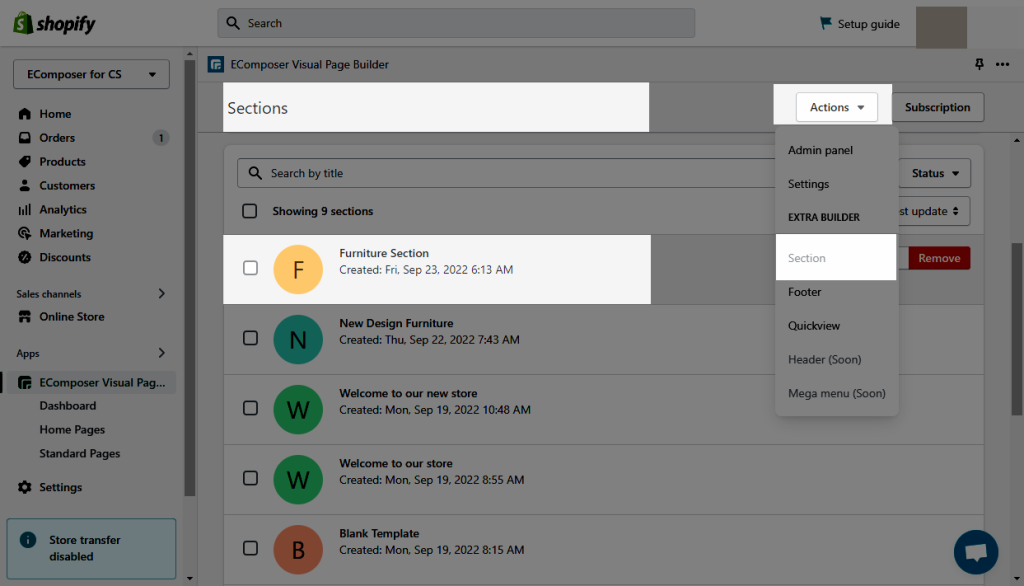Click the EComposer app icon in sidebar
Viewport: 1024px width, 586px height.
click(25, 383)
